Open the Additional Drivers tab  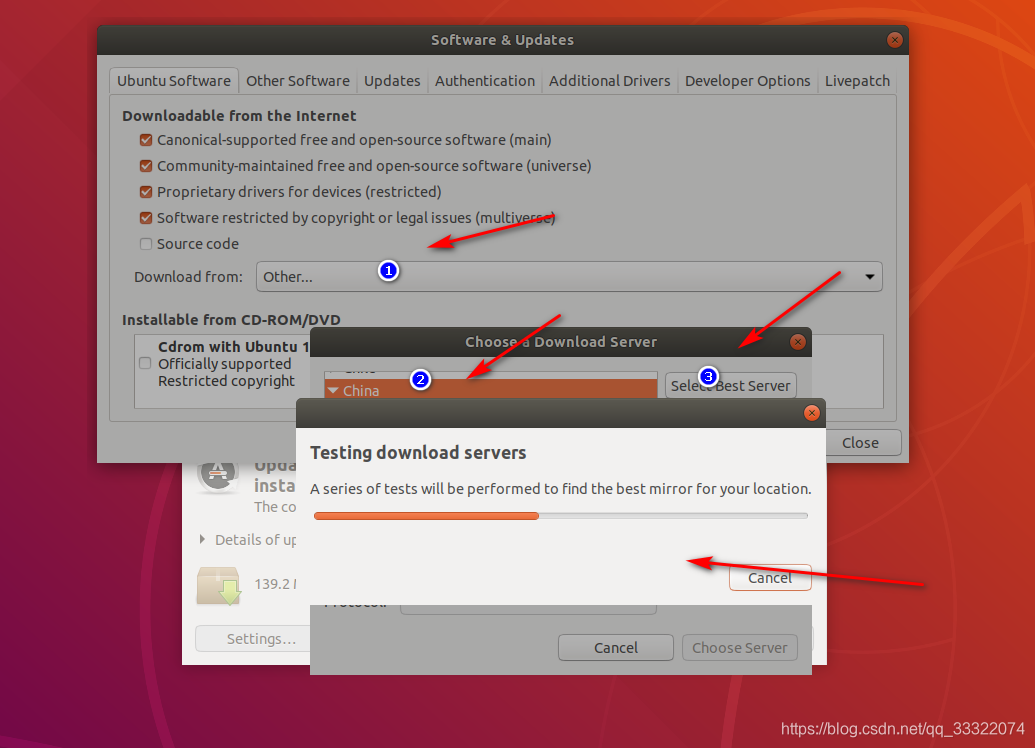coord(609,81)
